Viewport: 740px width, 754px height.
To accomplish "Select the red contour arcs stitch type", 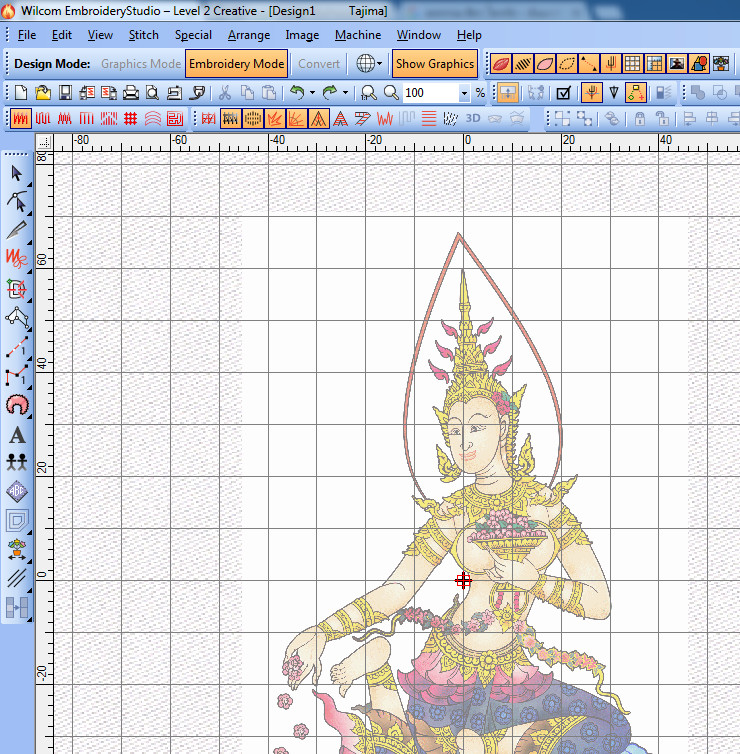I will point(153,118).
